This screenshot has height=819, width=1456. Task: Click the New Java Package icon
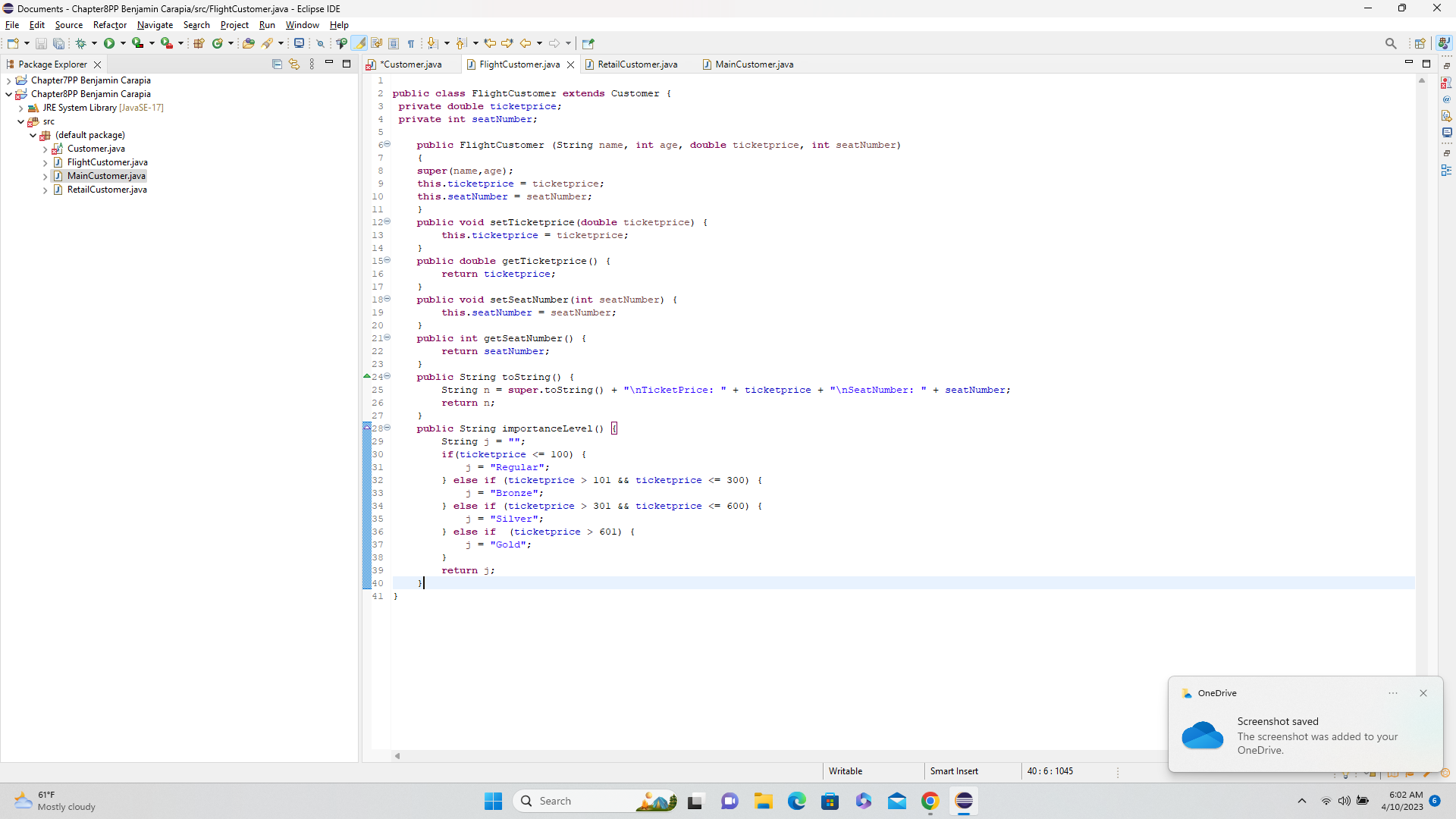point(199,43)
